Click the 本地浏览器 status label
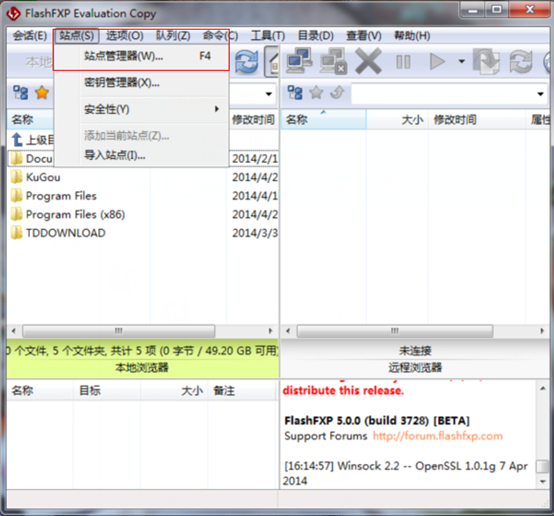 [142, 368]
